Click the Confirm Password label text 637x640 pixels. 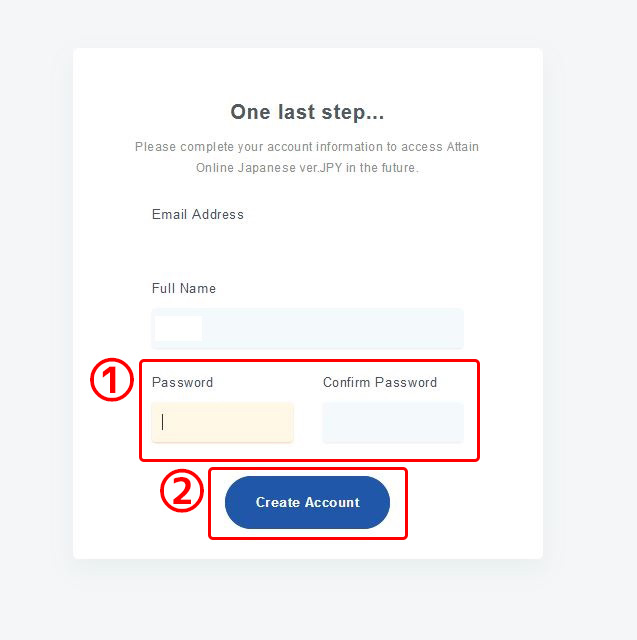tap(380, 382)
